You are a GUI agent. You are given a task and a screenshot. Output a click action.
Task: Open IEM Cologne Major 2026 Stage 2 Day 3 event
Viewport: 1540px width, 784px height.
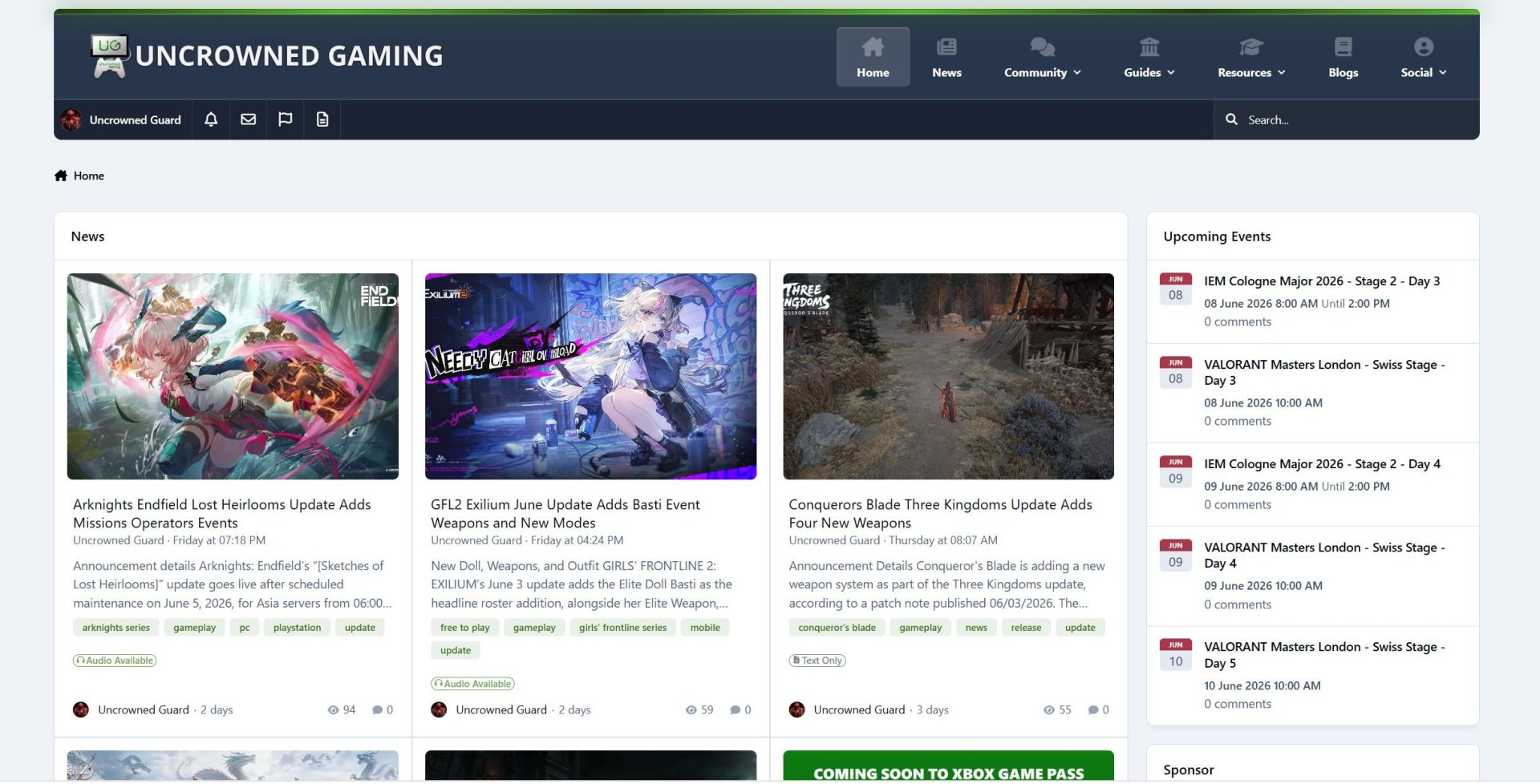1321,281
